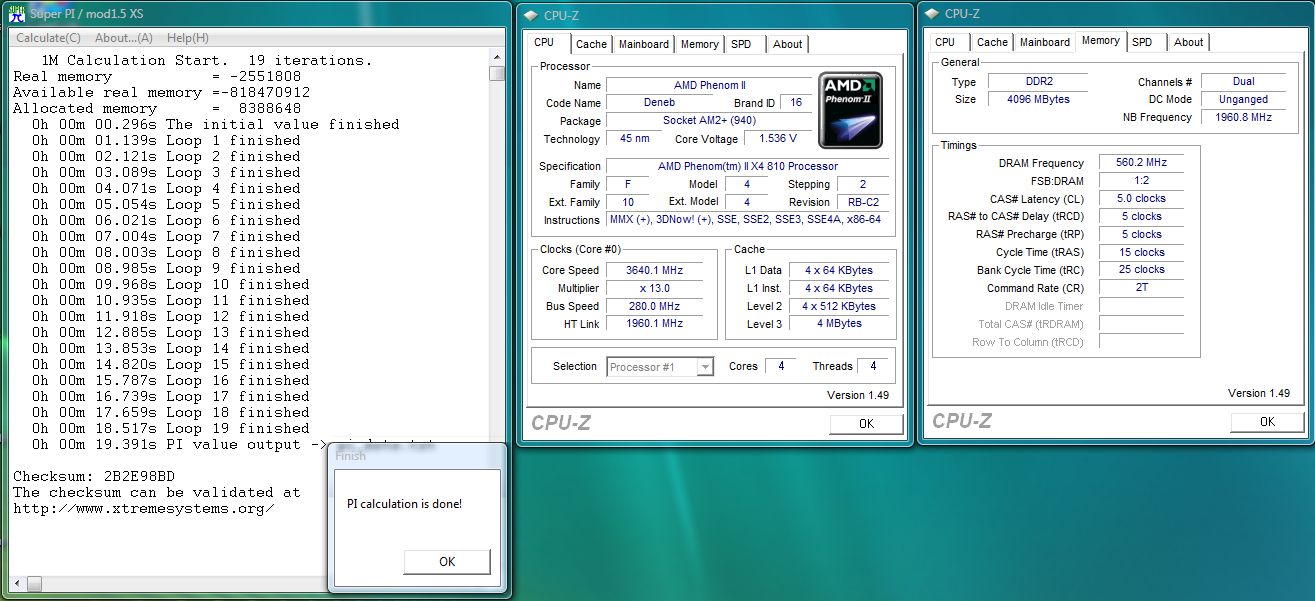The image size is (1315, 601).
Task: Click the Super PI title bar icon
Action: tap(17, 14)
